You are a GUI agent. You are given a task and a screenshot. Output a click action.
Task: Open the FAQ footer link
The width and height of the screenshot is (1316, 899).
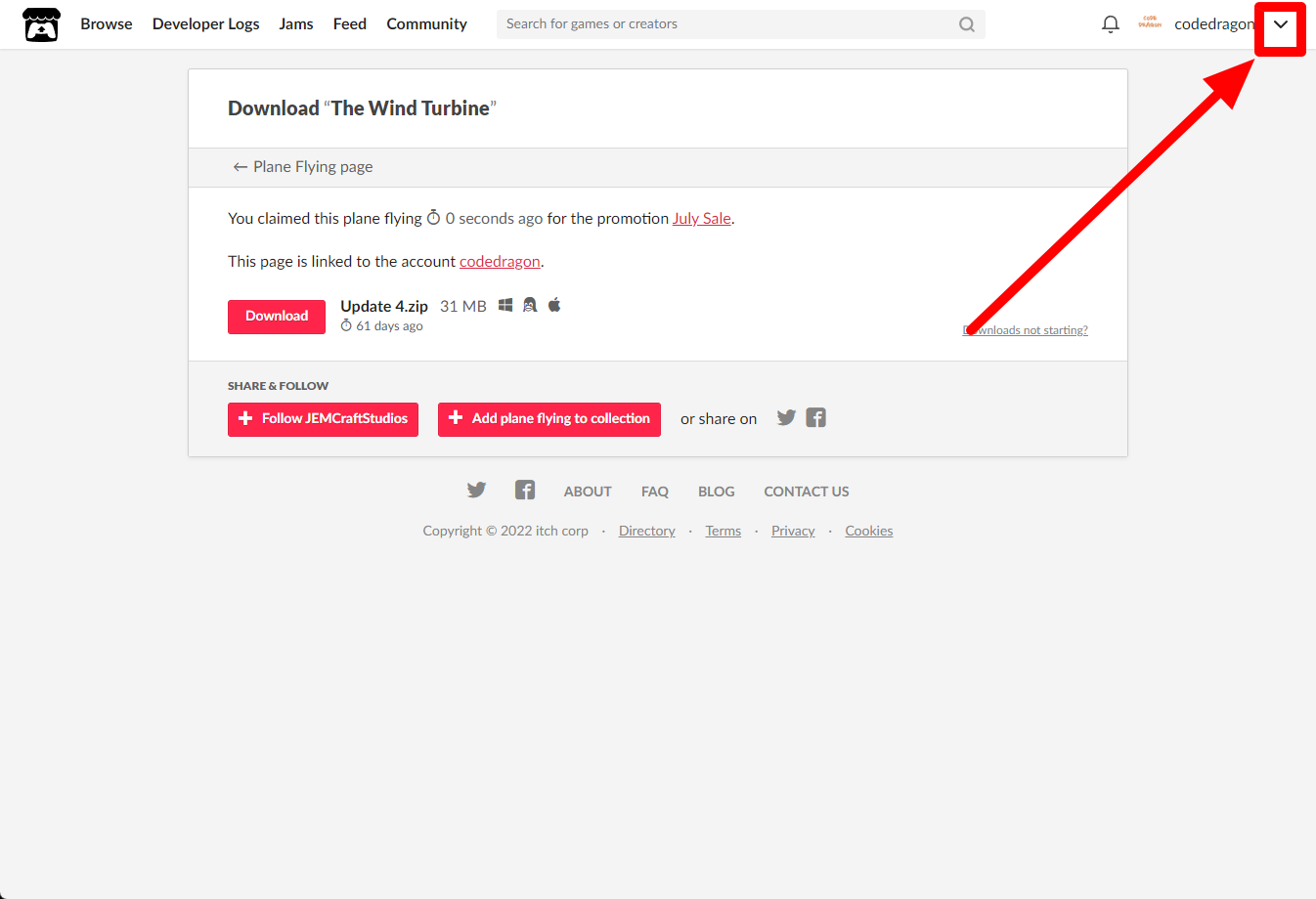(655, 492)
